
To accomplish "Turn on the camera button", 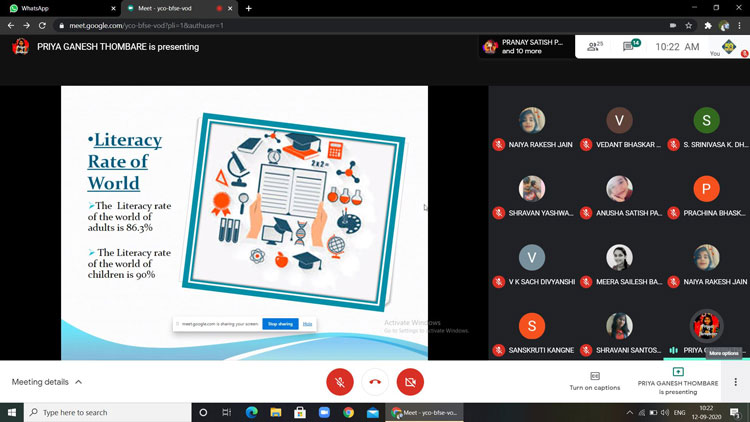I will tap(410, 381).
